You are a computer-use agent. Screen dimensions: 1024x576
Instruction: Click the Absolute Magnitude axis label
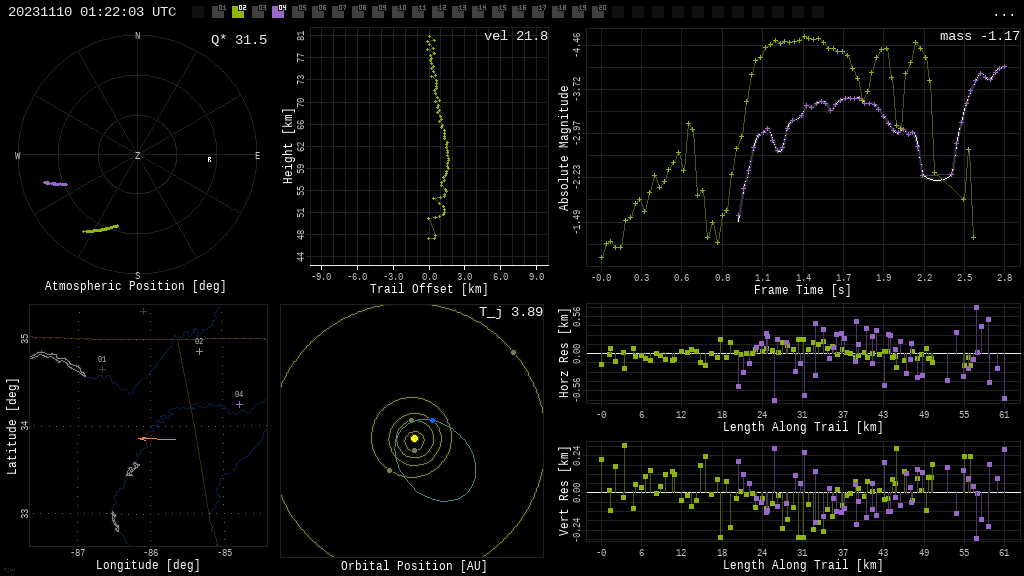point(564,148)
